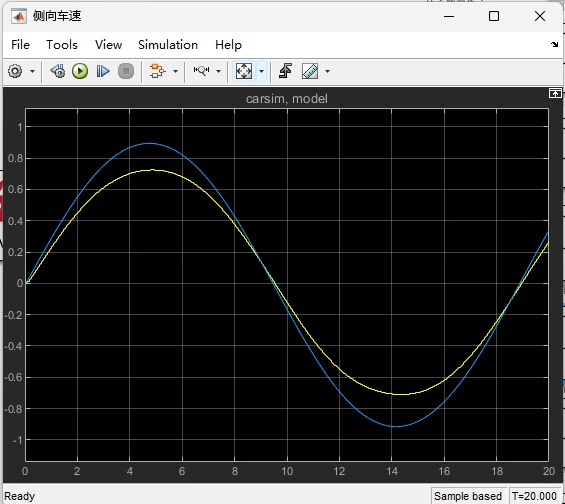
Task: Open the Triggers toolbar icon
Action: 285,71
